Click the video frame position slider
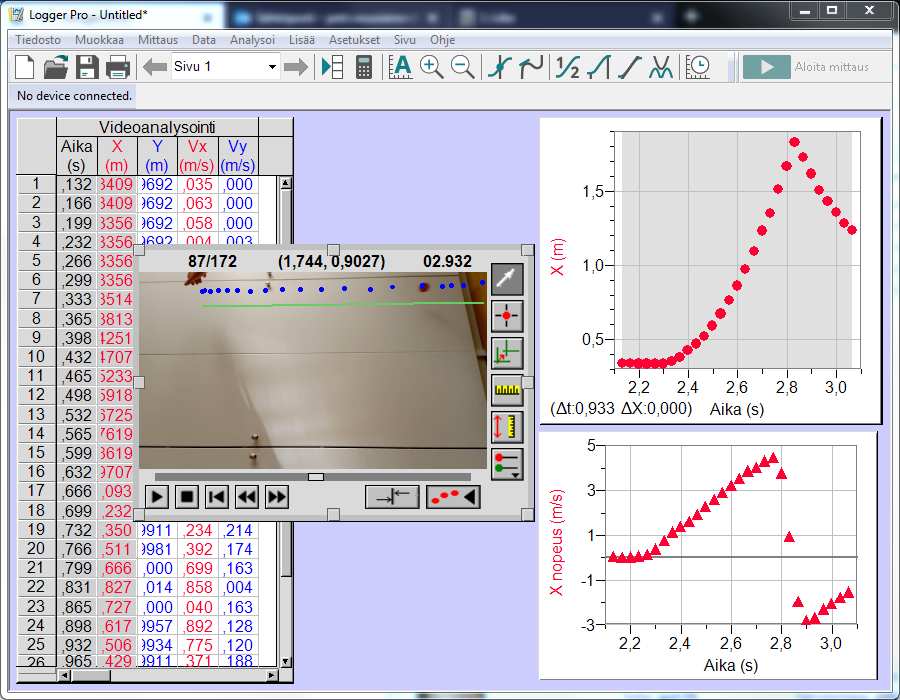This screenshot has width=900, height=700. point(315,477)
